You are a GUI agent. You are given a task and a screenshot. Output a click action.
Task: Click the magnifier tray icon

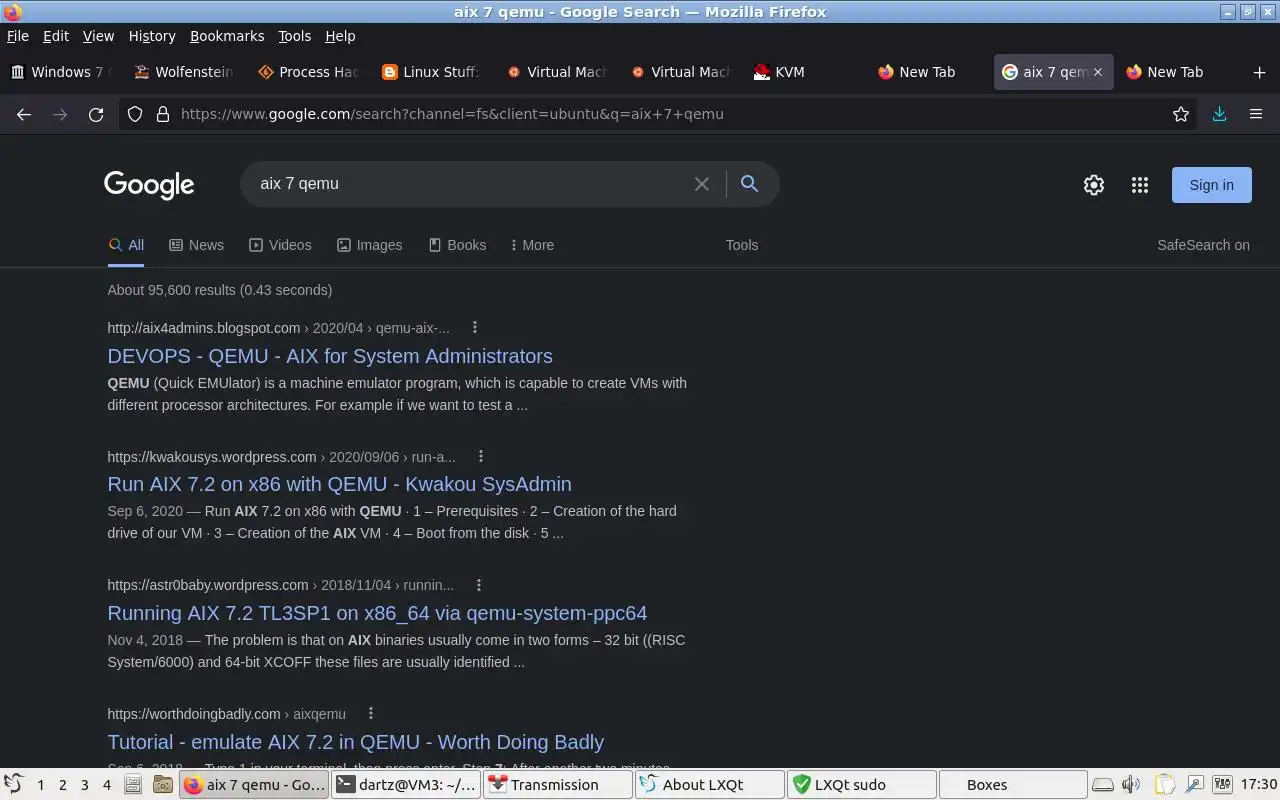(1195, 785)
